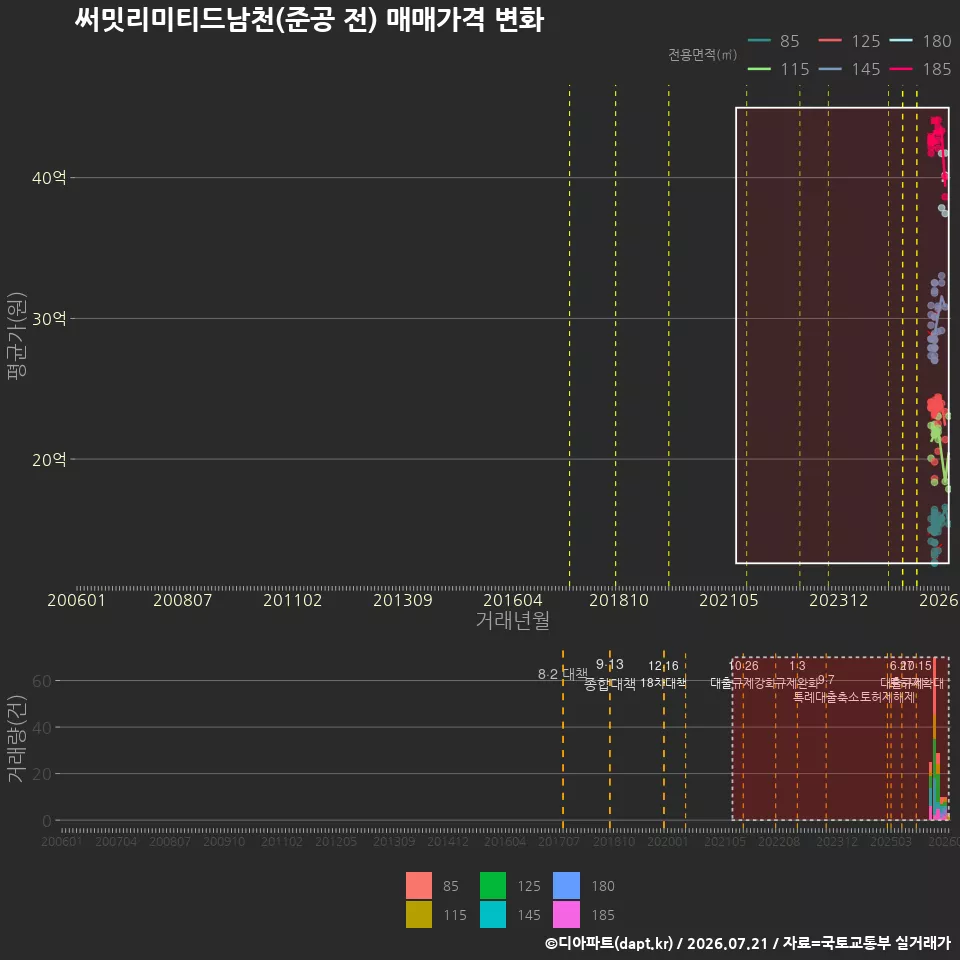
Task: Click the 9·13 종합대책 policy annotation
Action: click(x=610, y=674)
